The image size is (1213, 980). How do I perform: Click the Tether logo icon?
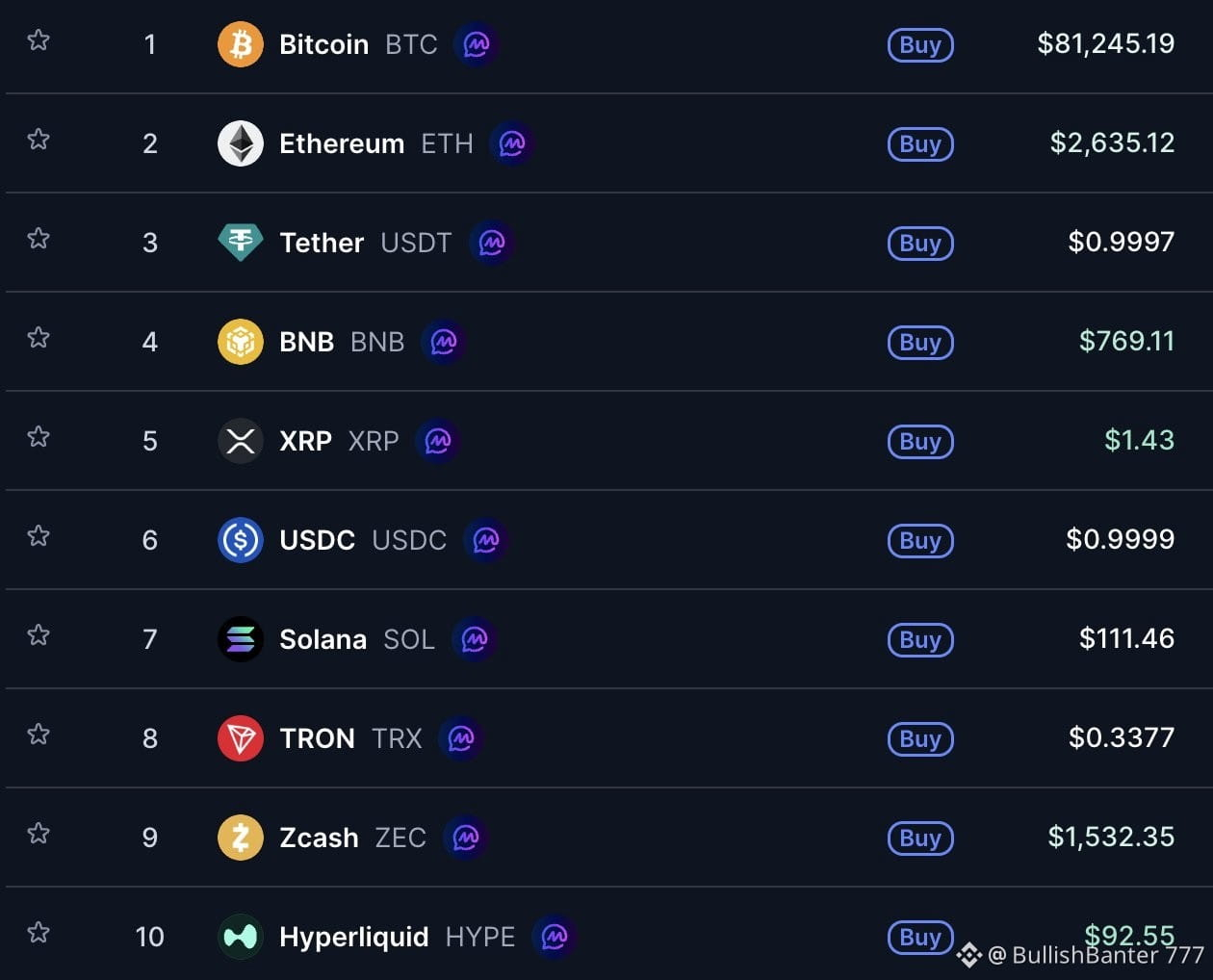point(241,243)
